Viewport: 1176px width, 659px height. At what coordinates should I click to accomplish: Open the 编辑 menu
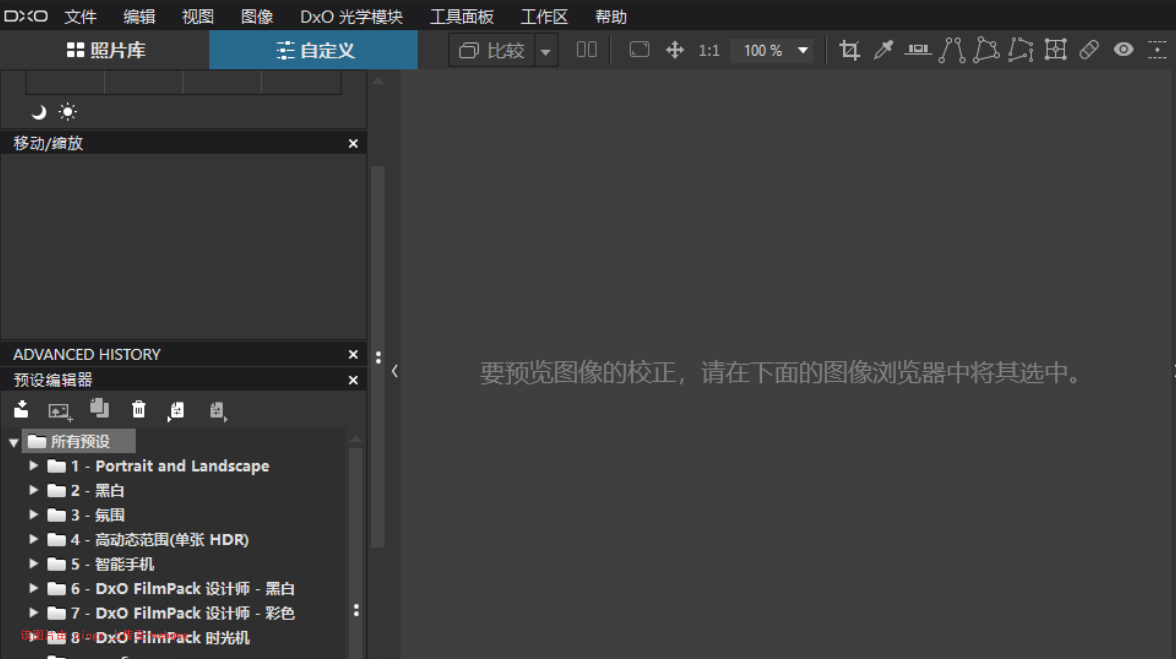coord(139,16)
